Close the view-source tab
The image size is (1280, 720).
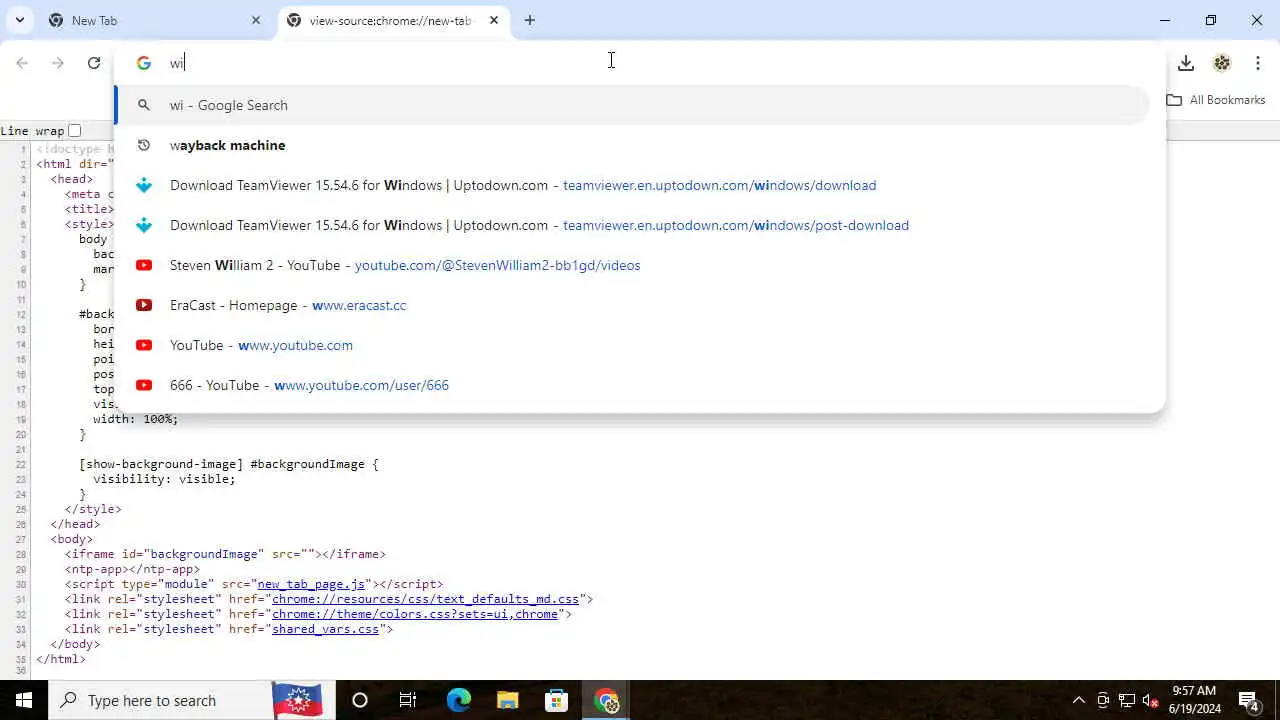[x=494, y=20]
